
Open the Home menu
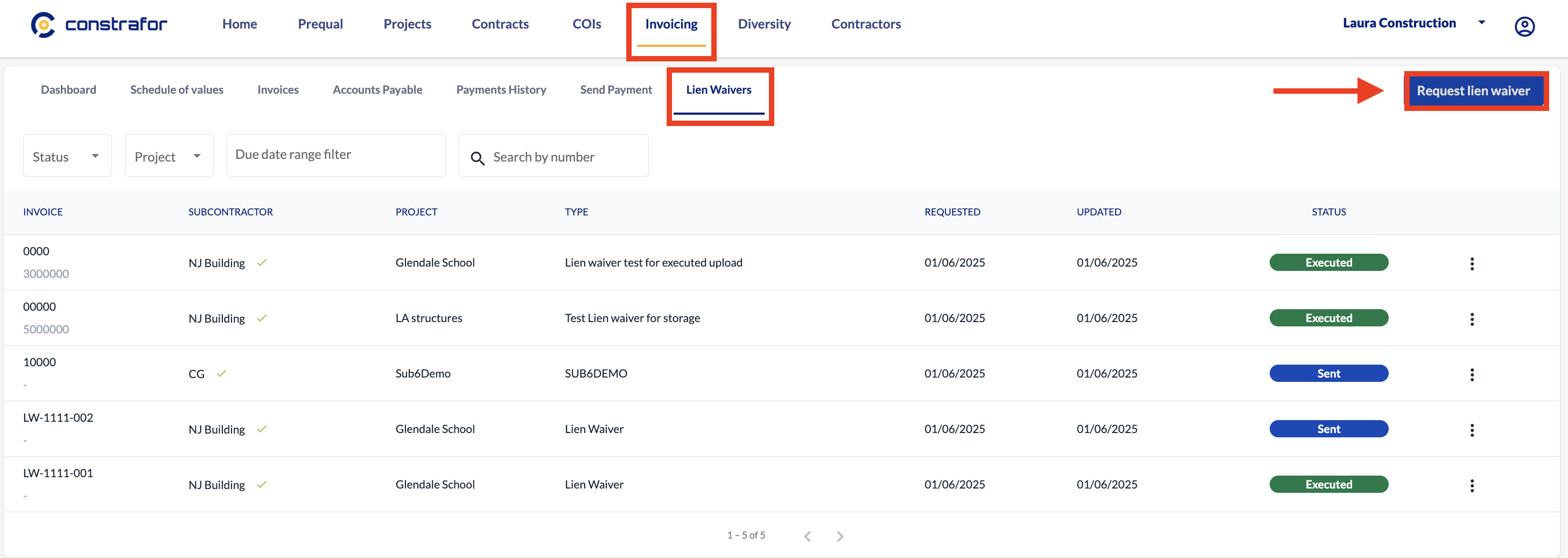coord(239,24)
